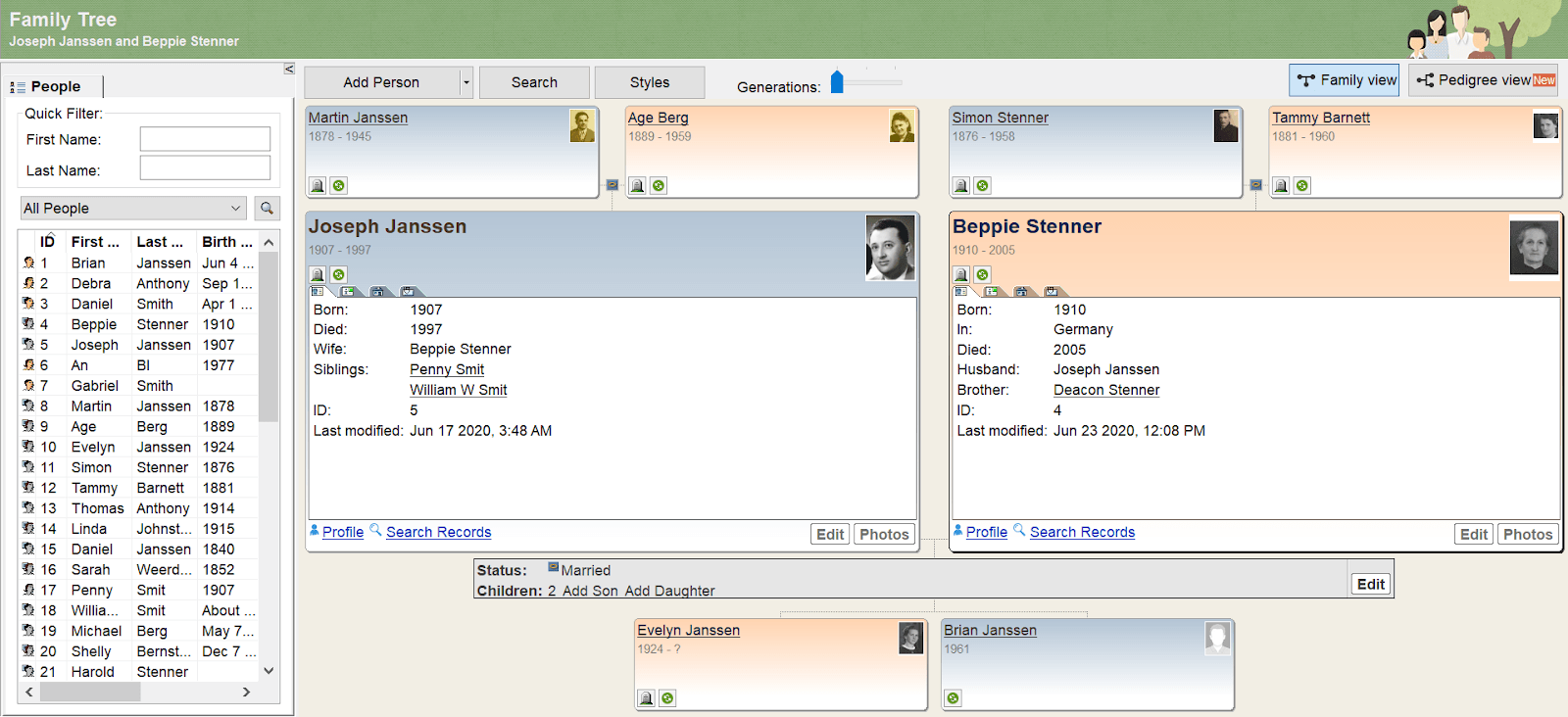Click the Styles toolbar button
Image resolution: width=1568 pixels, height=717 pixels.
[650, 82]
